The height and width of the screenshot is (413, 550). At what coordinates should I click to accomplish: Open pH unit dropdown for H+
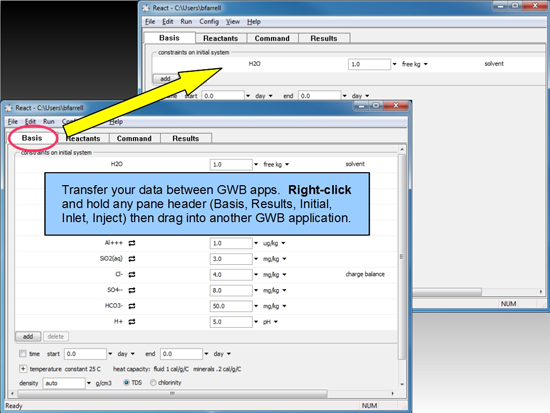pos(276,322)
